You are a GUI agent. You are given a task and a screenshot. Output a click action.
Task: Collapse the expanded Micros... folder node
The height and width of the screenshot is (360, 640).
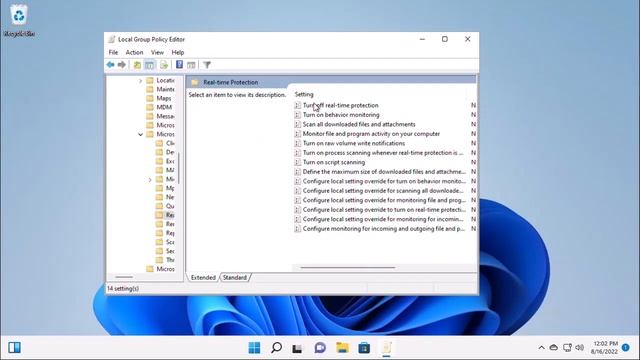pyautogui.click(x=140, y=134)
